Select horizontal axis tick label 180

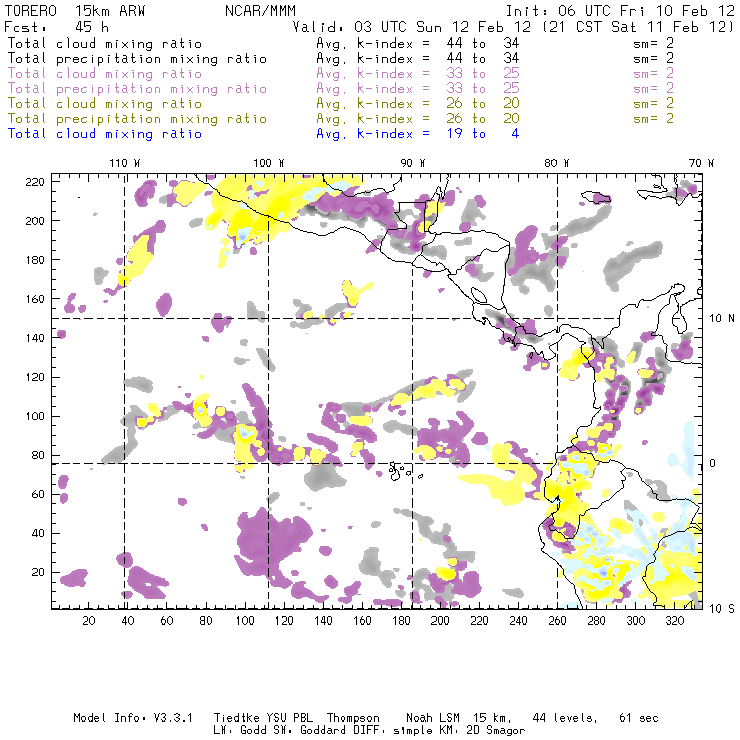click(401, 621)
